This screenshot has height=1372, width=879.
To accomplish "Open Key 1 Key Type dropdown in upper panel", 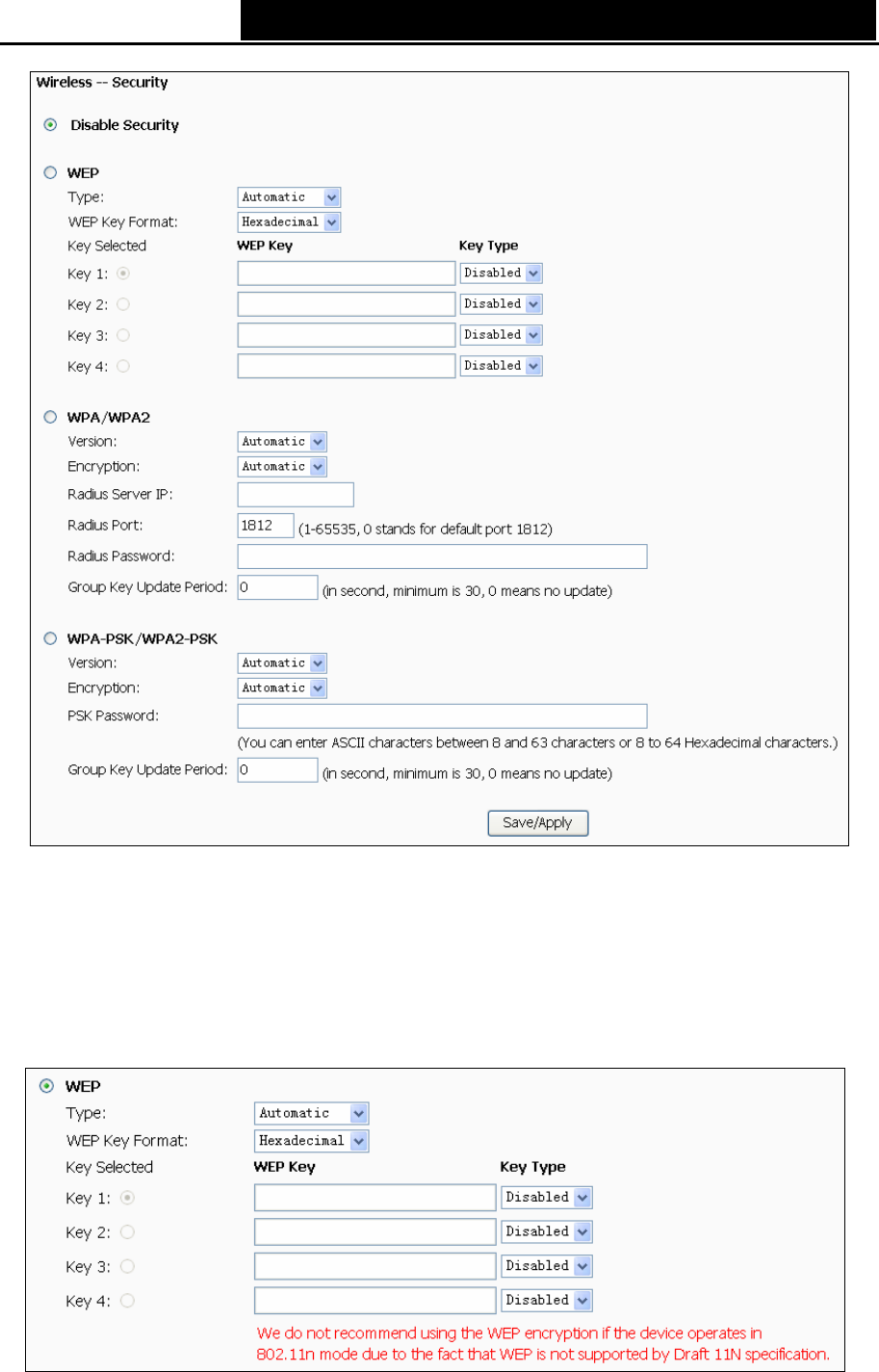I will tap(501, 273).
